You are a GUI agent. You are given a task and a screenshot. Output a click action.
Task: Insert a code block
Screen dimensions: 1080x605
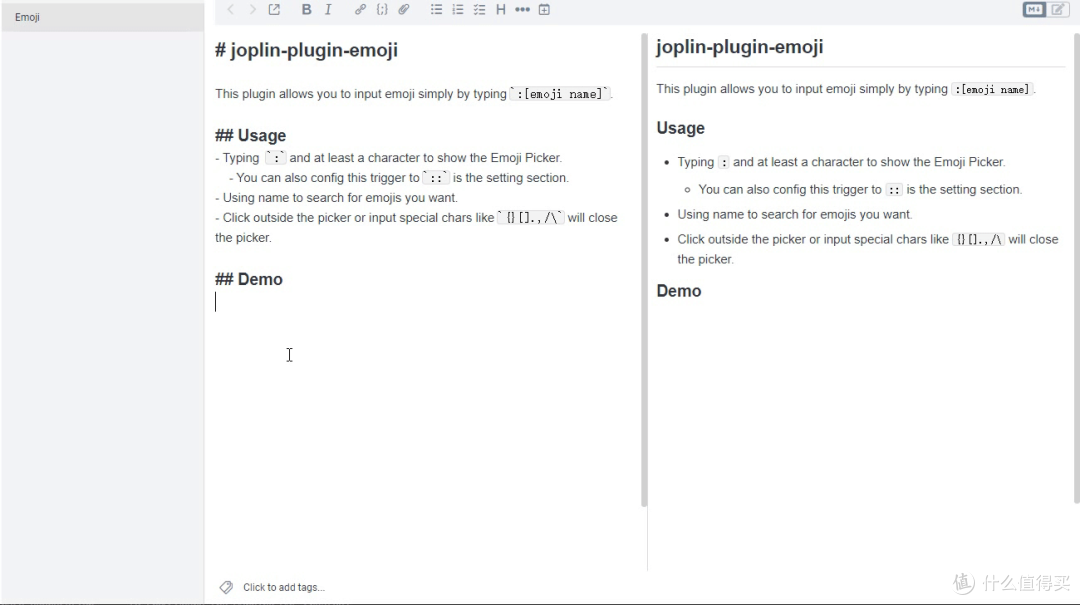[382, 10]
